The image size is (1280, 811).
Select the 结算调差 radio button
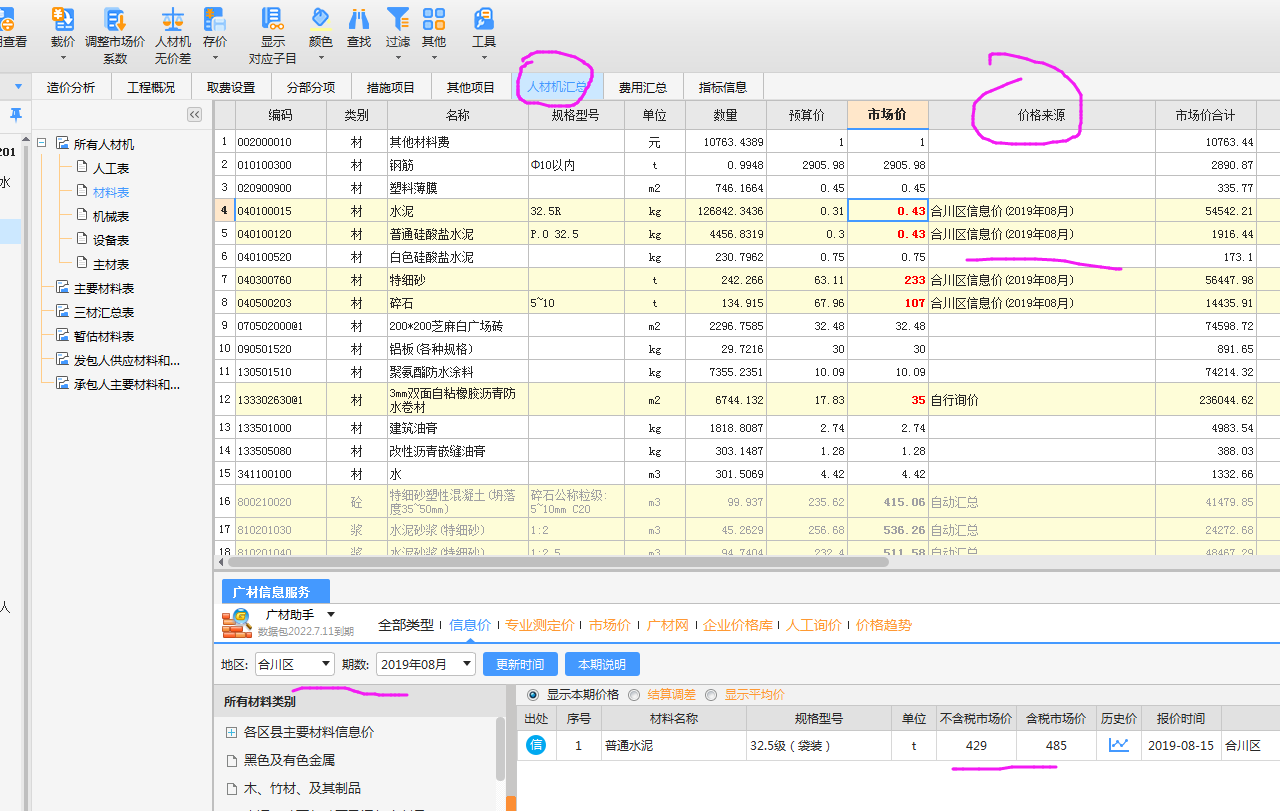point(634,694)
